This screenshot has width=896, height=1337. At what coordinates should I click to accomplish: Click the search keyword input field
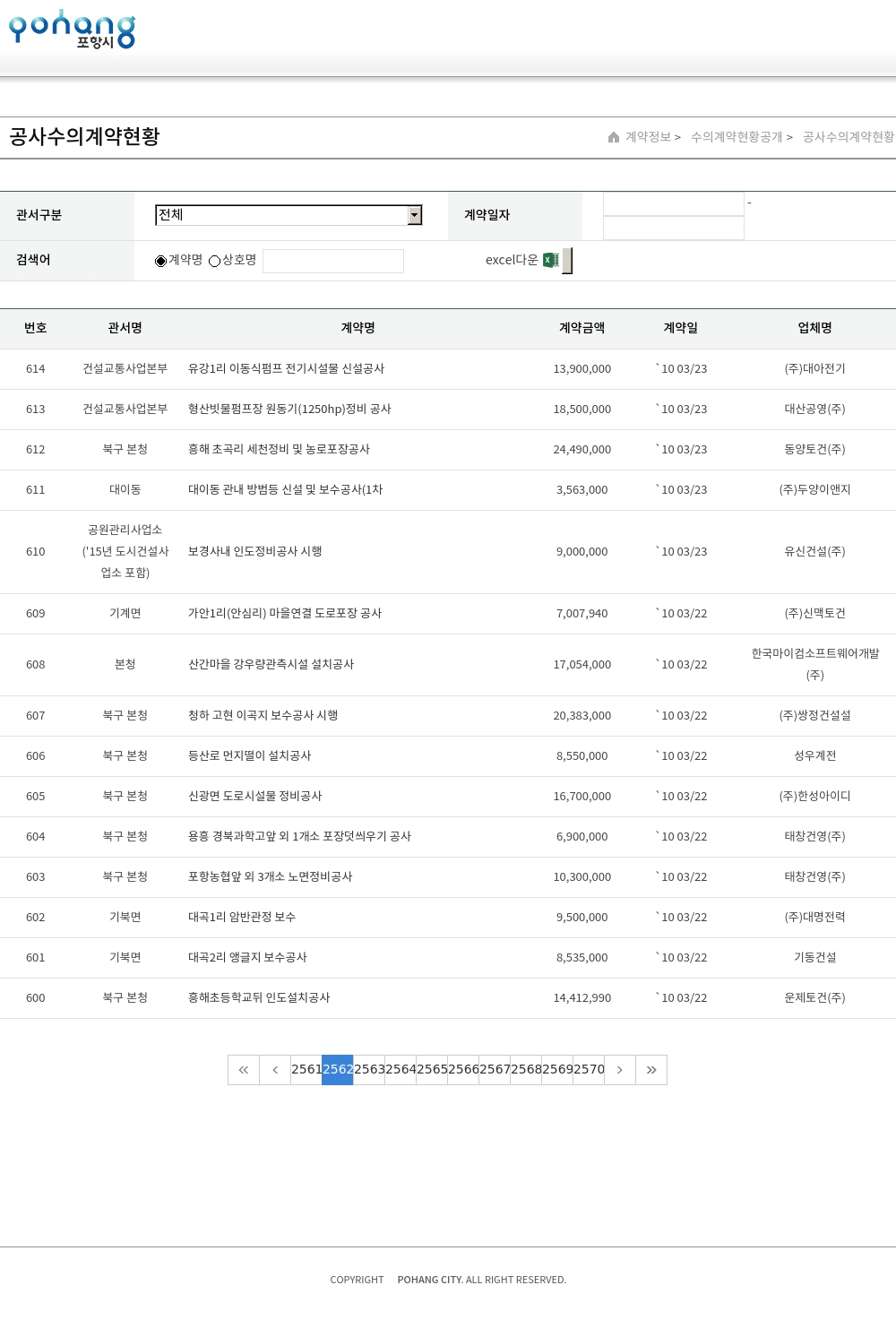click(333, 261)
